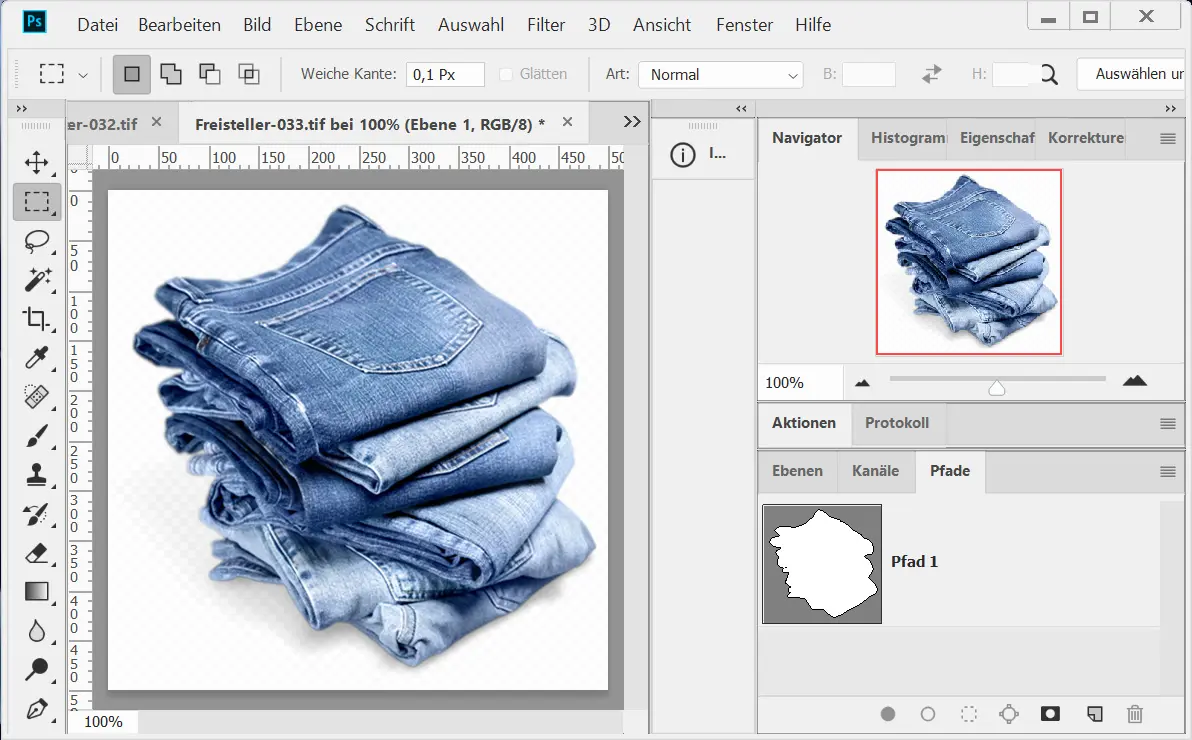Toggle the Glätten checkbox
This screenshot has height=740, width=1192.
(x=506, y=74)
